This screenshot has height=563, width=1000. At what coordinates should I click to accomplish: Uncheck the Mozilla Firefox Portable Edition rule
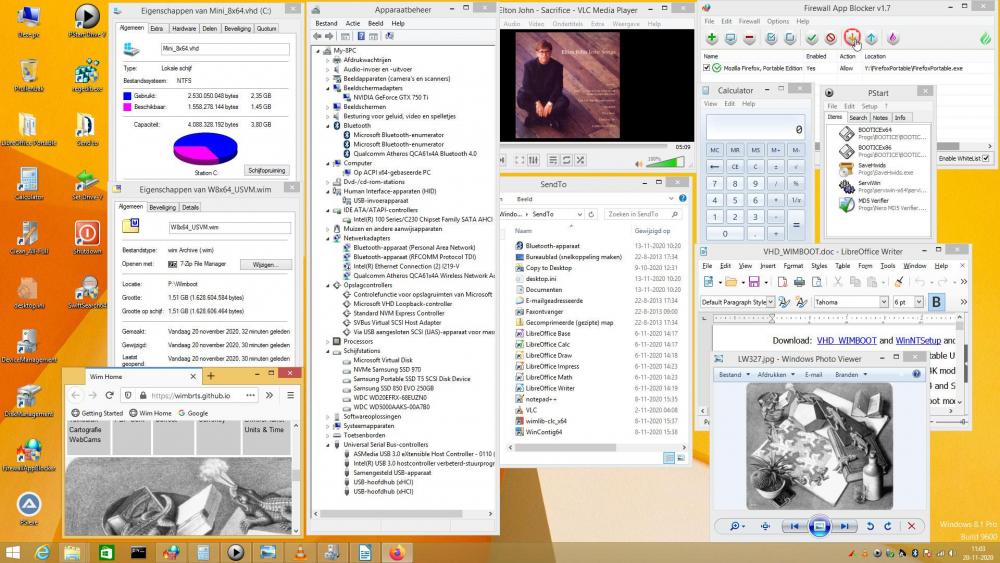(x=708, y=69)
